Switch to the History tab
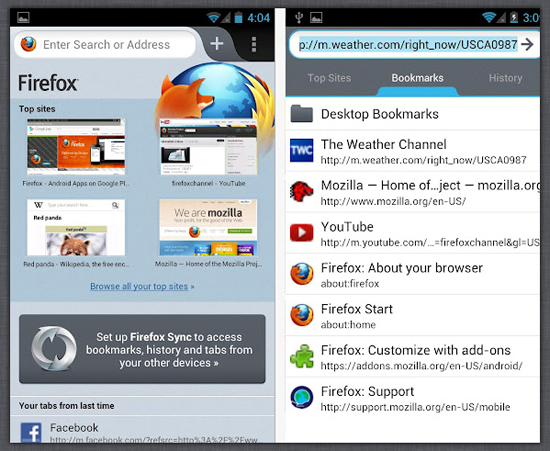 [x=505, y=78]
